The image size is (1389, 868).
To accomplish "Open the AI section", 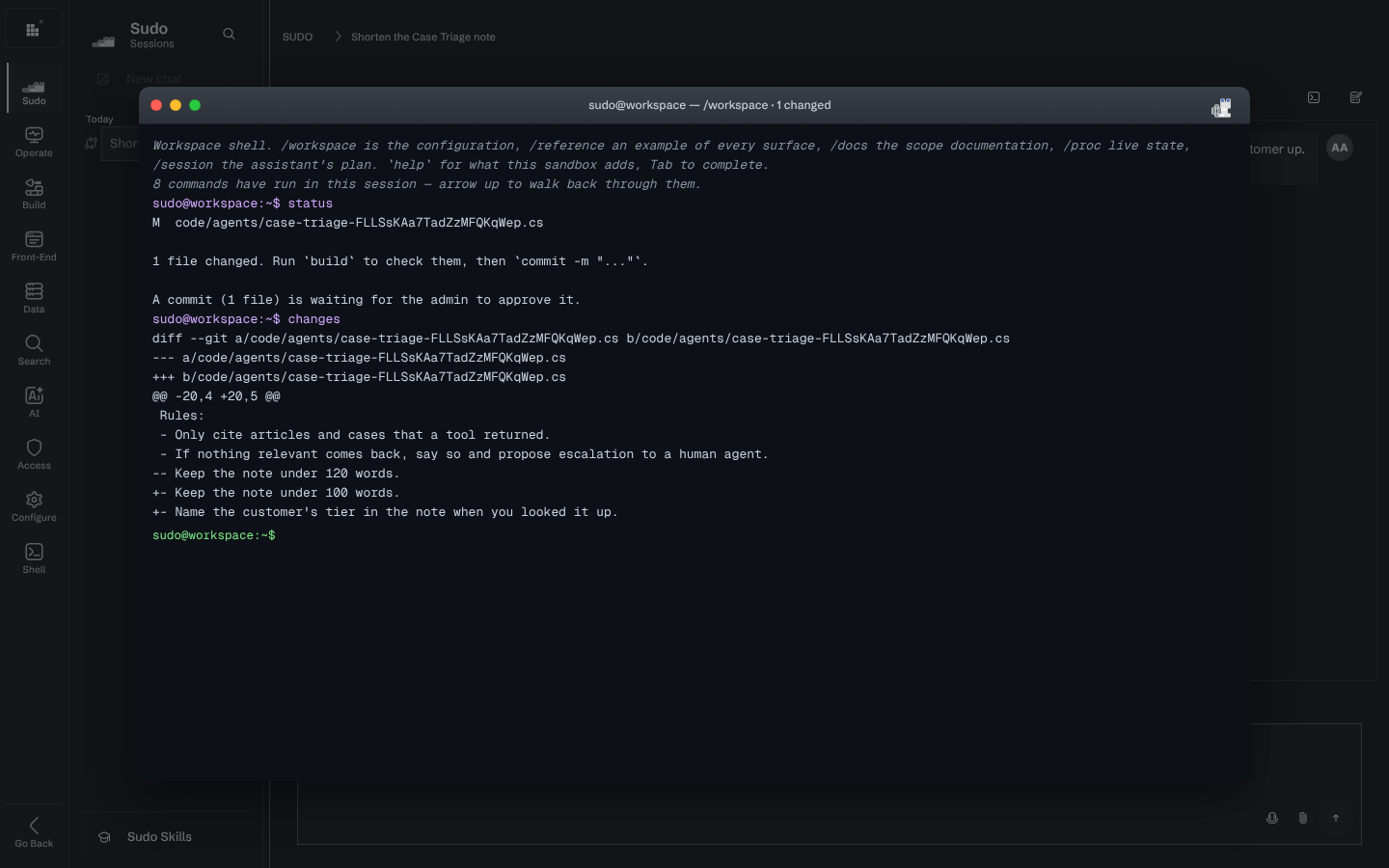I will point(34,402).
